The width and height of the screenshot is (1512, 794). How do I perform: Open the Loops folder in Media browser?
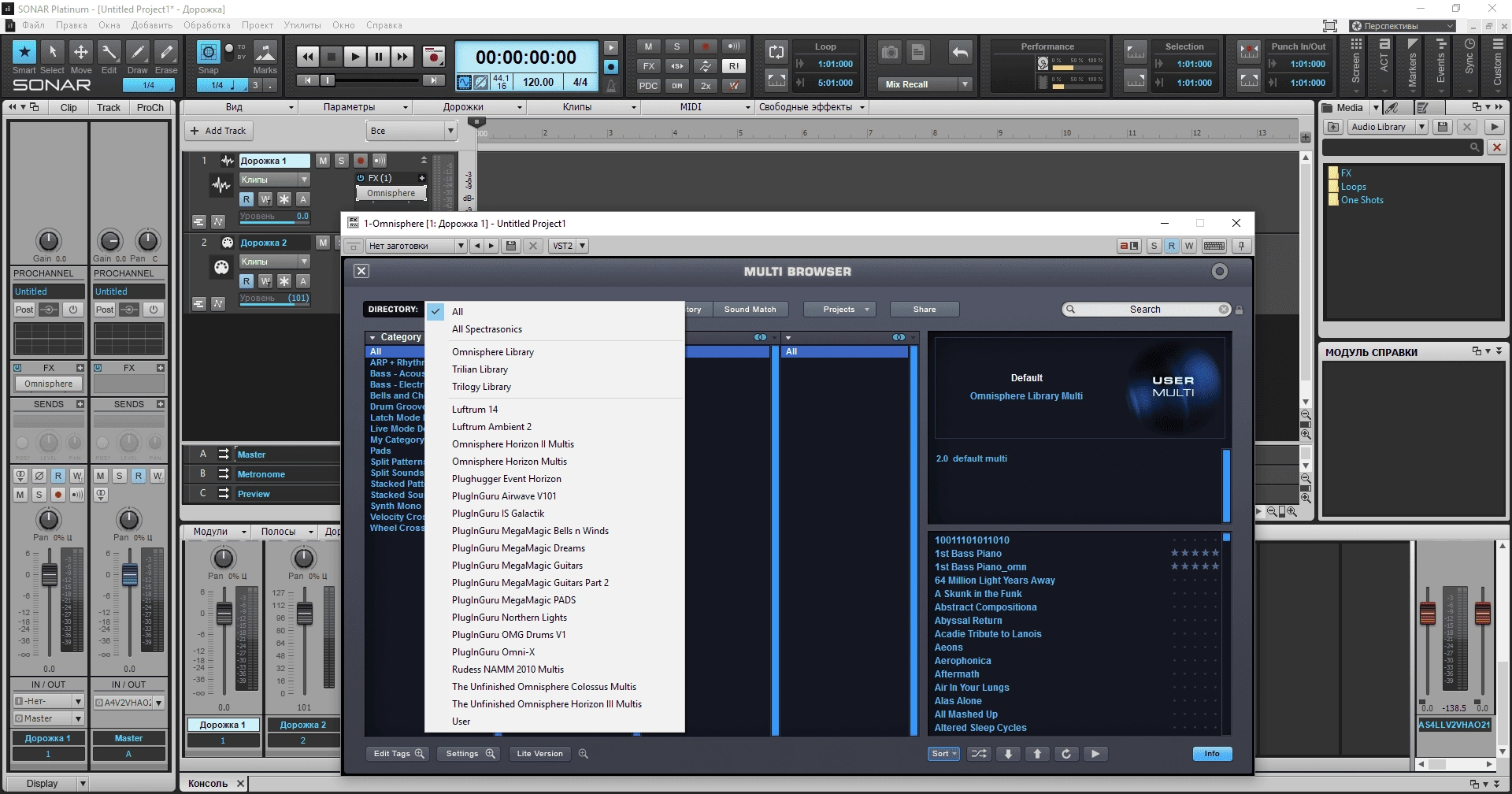click(1353, 187)
